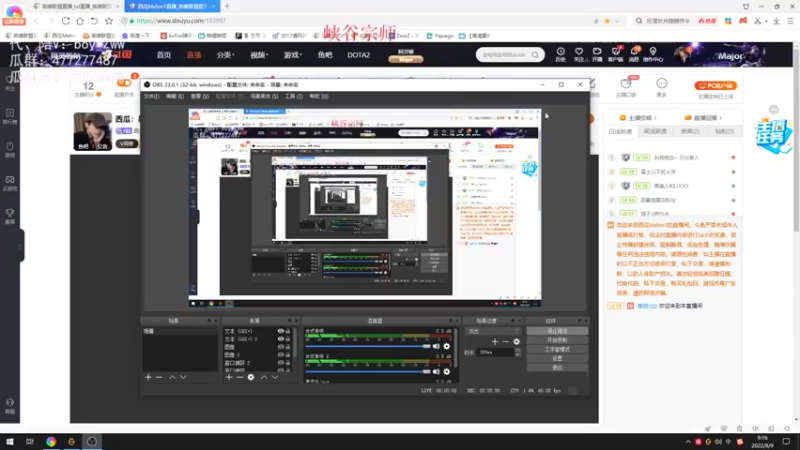Click the Exit button in OBS controls
The width and height of the screenshot is (800, 450).
(557, 367)
